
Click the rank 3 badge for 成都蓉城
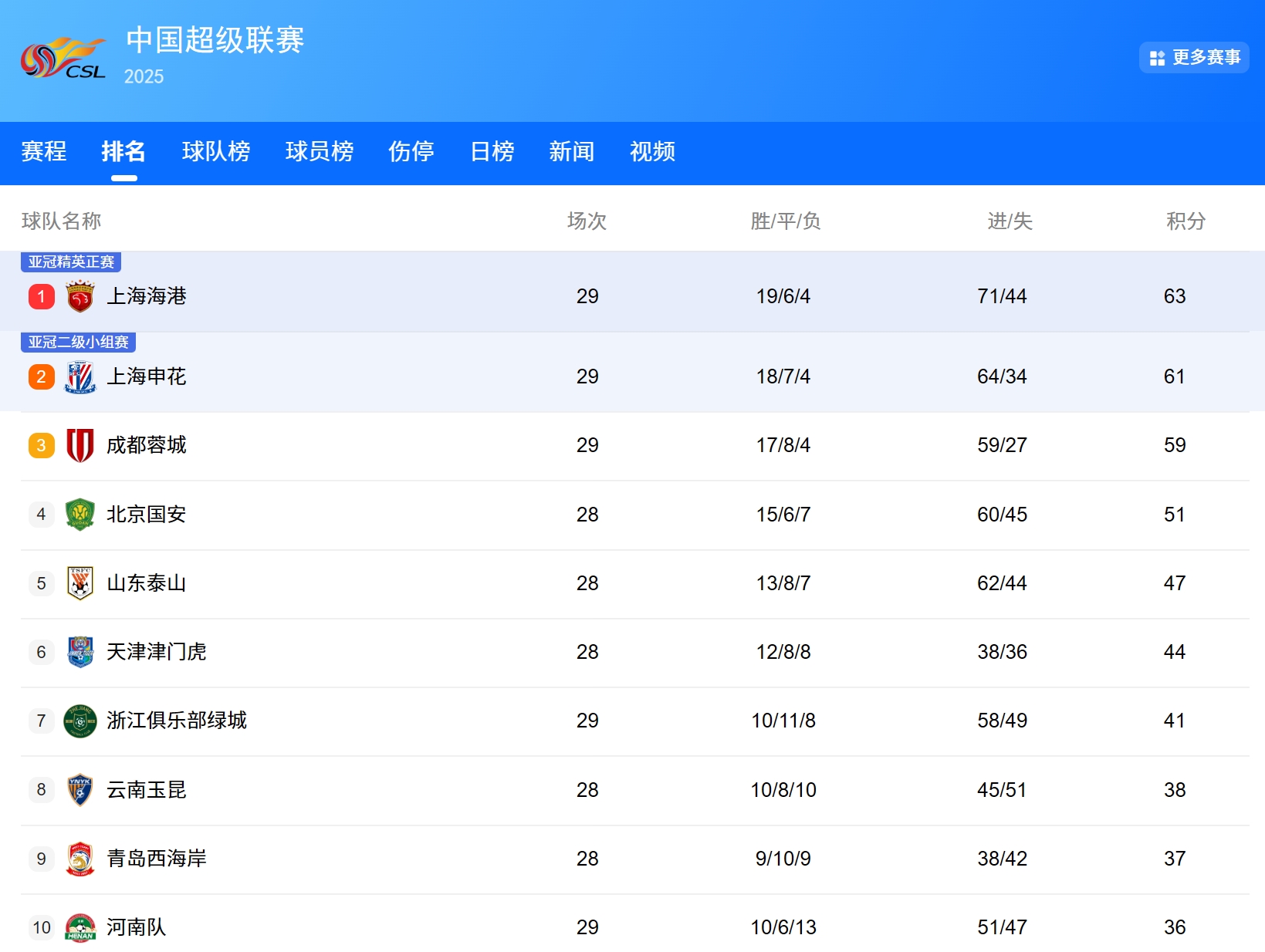(42, 445)
